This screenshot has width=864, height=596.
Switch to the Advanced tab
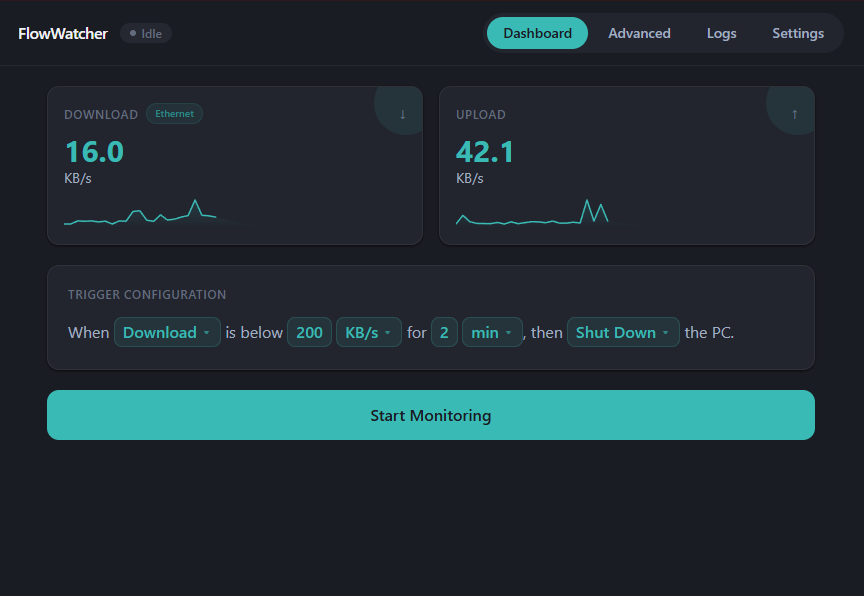pyautogui.click(x=639, y=32)
